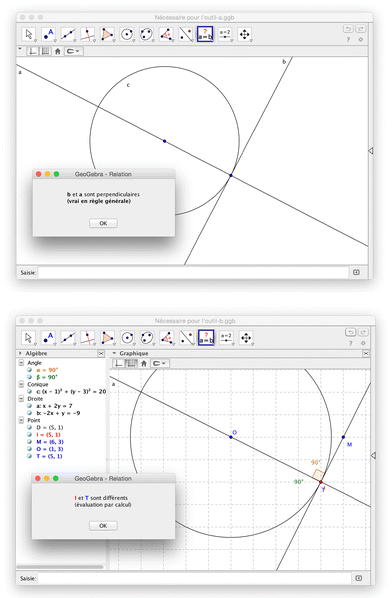The width and height of the screenshot is (392, 598).
Task: Activate the Slider tool in upper toolbar
Action: point(225,34)
